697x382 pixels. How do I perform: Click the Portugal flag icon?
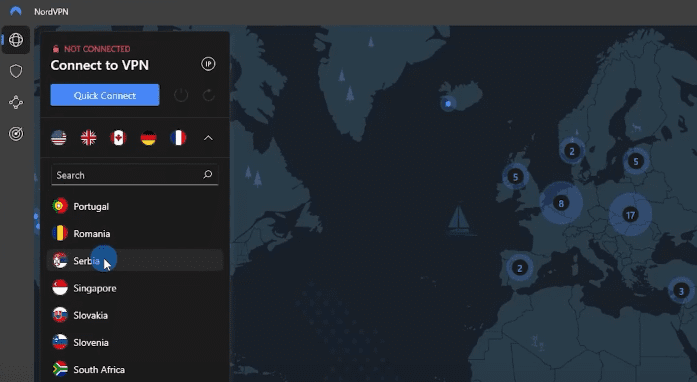coord(60,206)
